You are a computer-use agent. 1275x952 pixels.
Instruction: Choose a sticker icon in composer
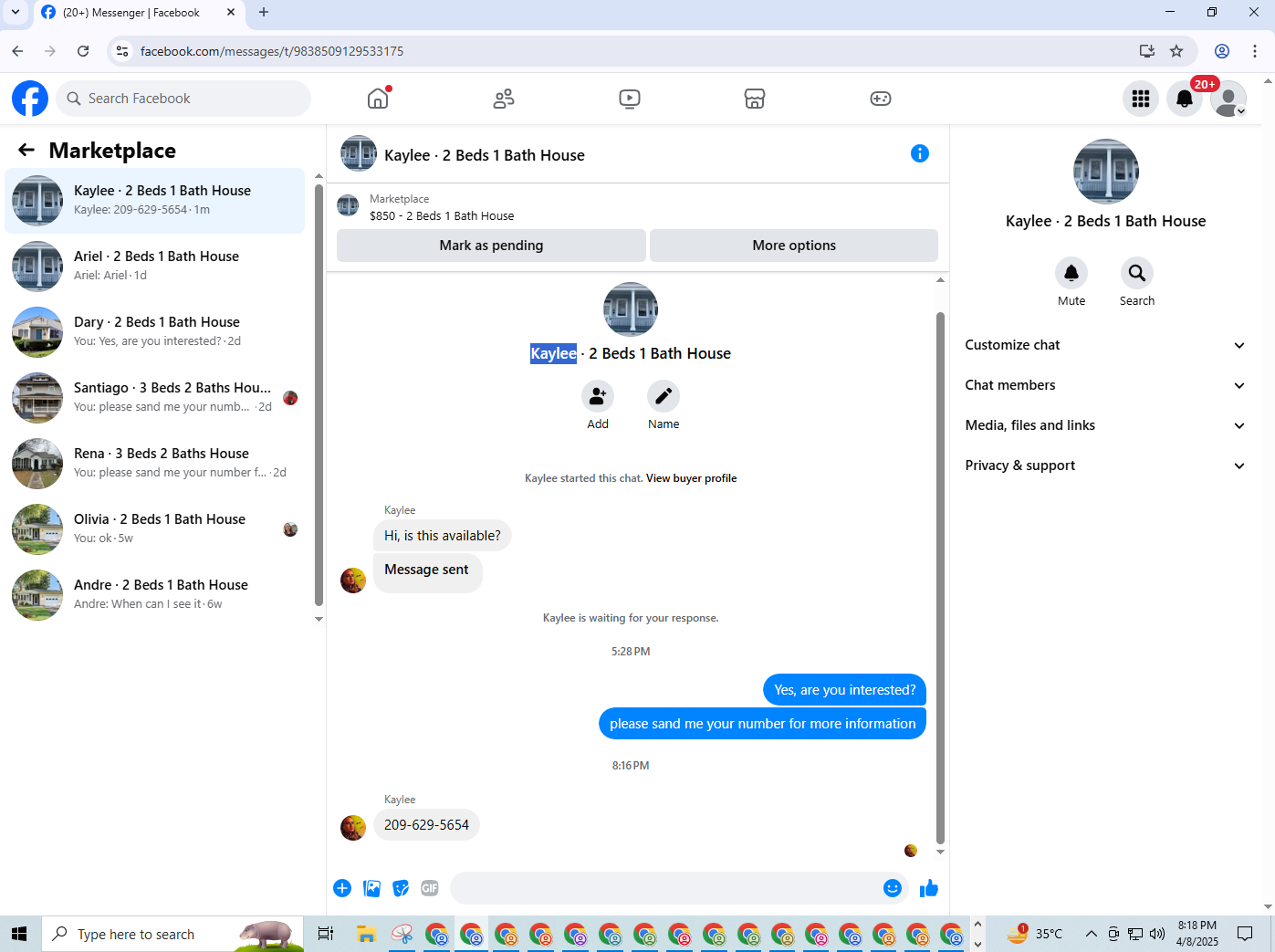[401, 888]
